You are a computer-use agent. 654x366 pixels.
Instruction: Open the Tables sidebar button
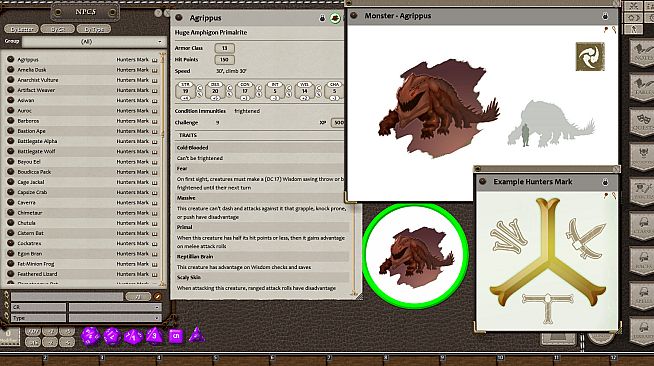[x=642, y=88]
